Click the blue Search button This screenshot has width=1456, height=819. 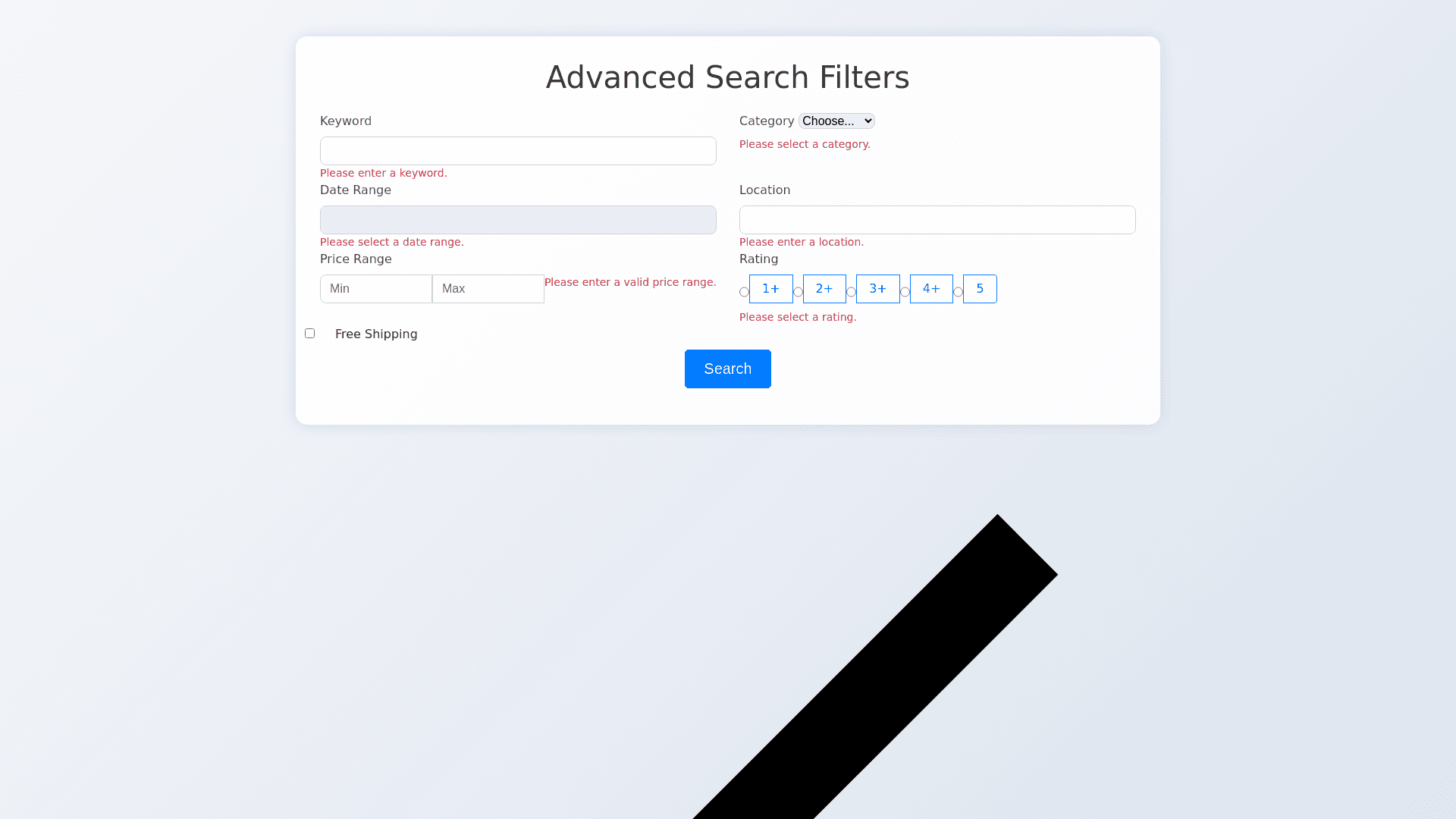(727, 369)
